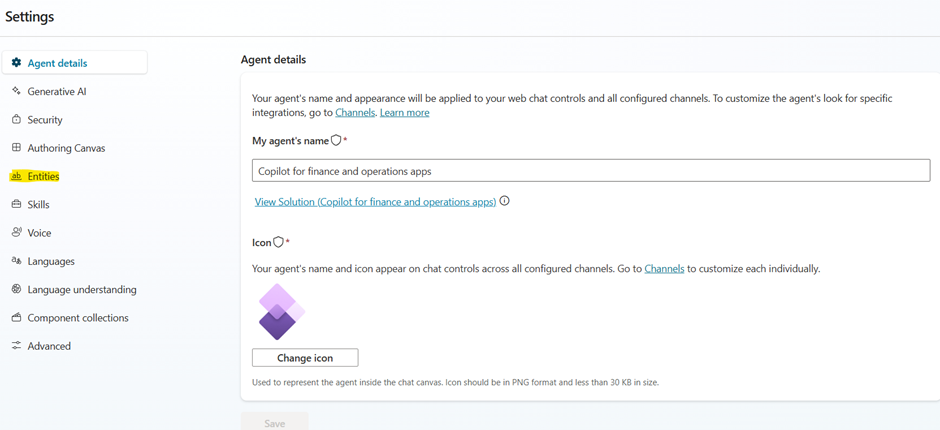Click the Authoring Canvas grid icon

(16, 148)
